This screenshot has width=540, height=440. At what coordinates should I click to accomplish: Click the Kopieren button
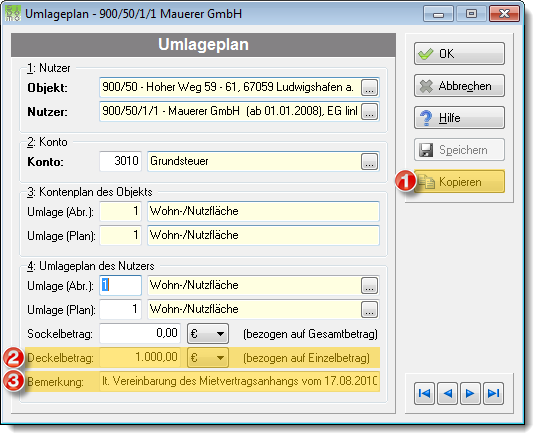coord(459,181)
